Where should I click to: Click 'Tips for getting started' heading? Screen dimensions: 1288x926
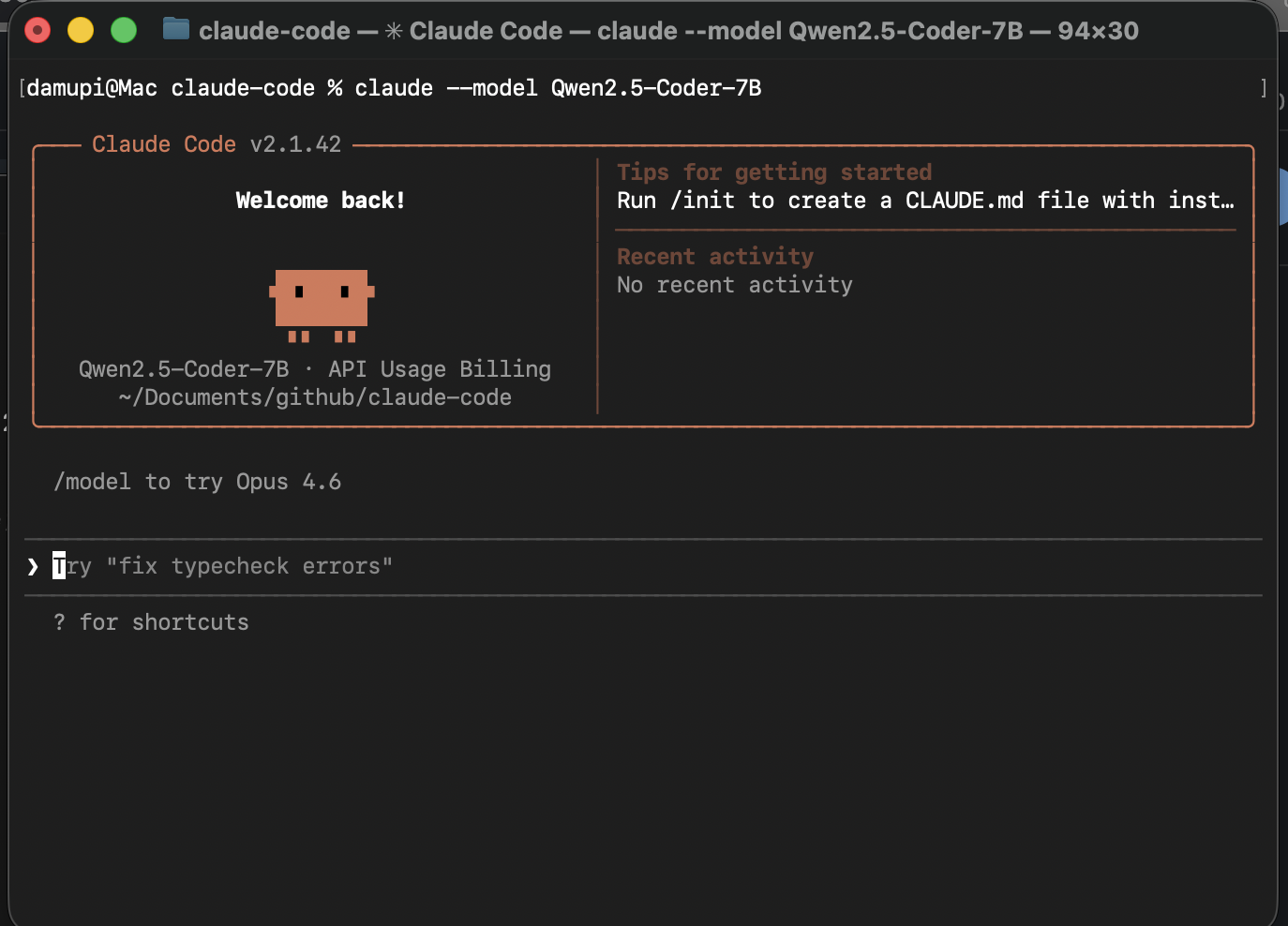tap(774, 172)
